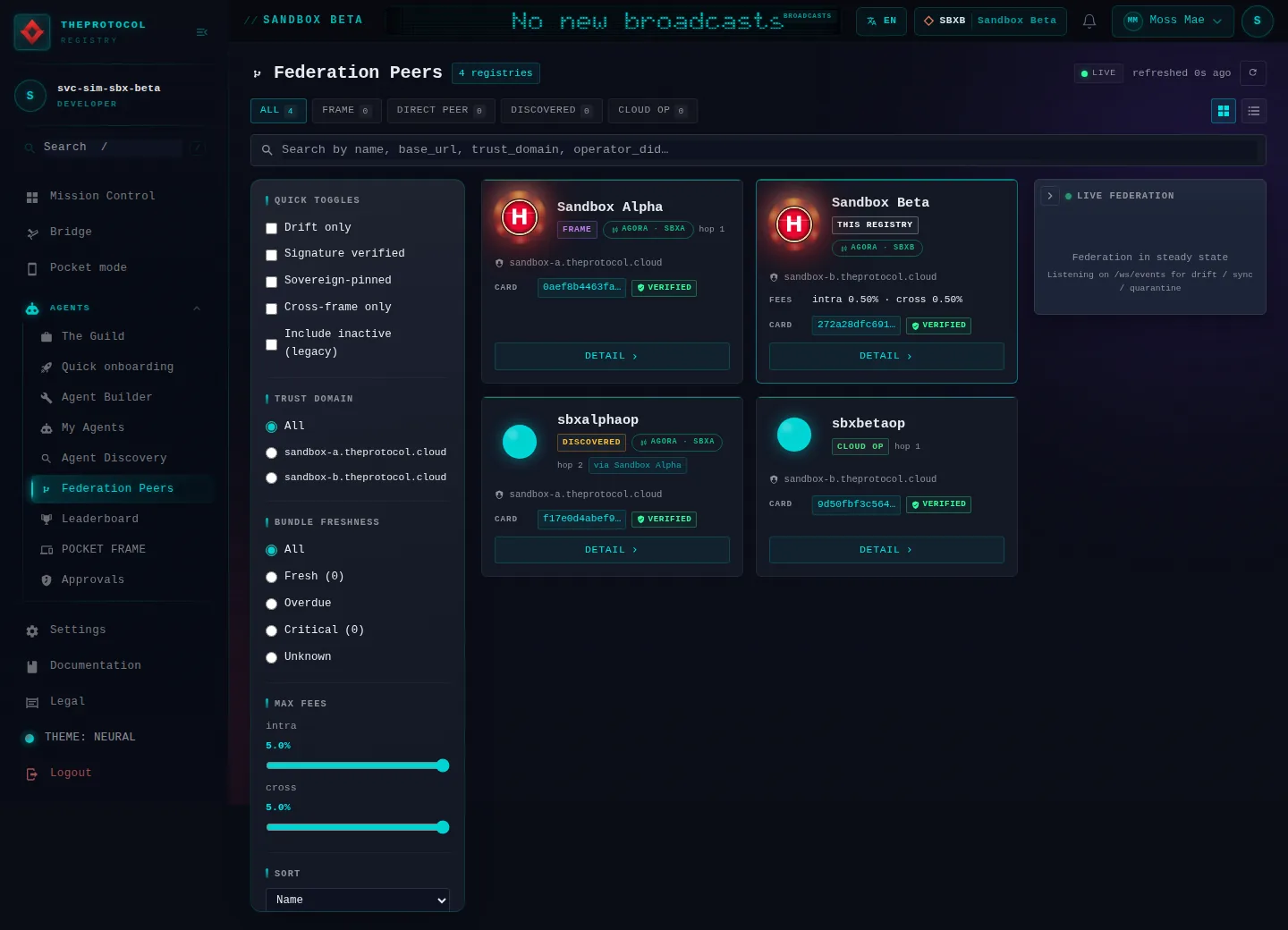Click the language translate EN button
Viewport: 1288px width, 930px height.
coord(881,21)
